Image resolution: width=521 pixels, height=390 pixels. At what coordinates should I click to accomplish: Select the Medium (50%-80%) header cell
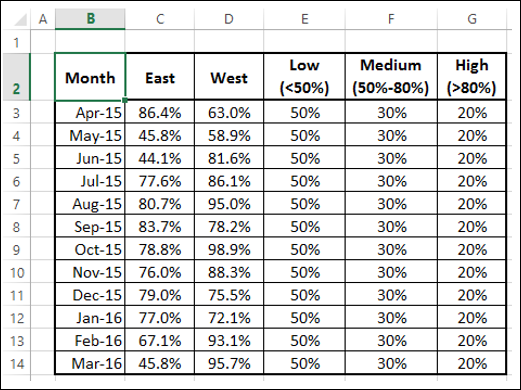click(391, 77)
